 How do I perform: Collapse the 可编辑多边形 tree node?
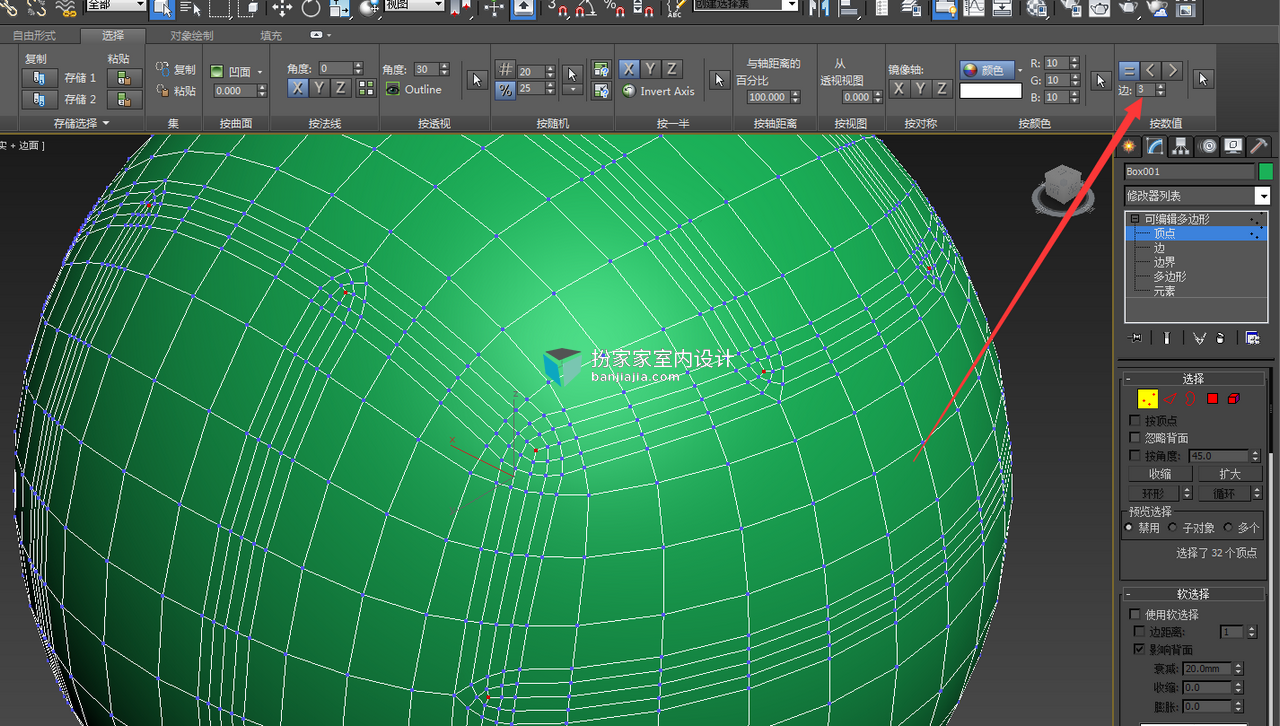coord(1135,219)
